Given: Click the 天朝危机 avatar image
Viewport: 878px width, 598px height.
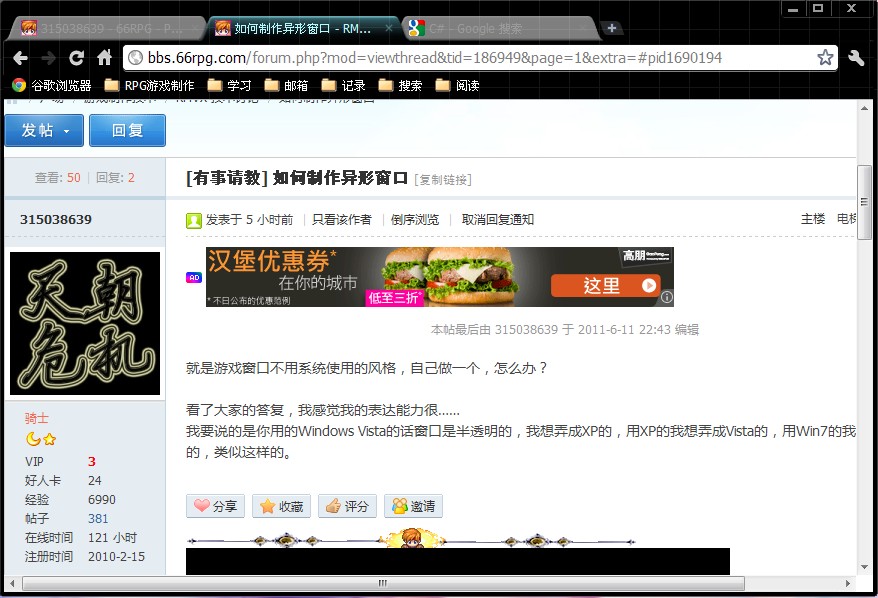Looking at the screenshot, I should point(85,323).
